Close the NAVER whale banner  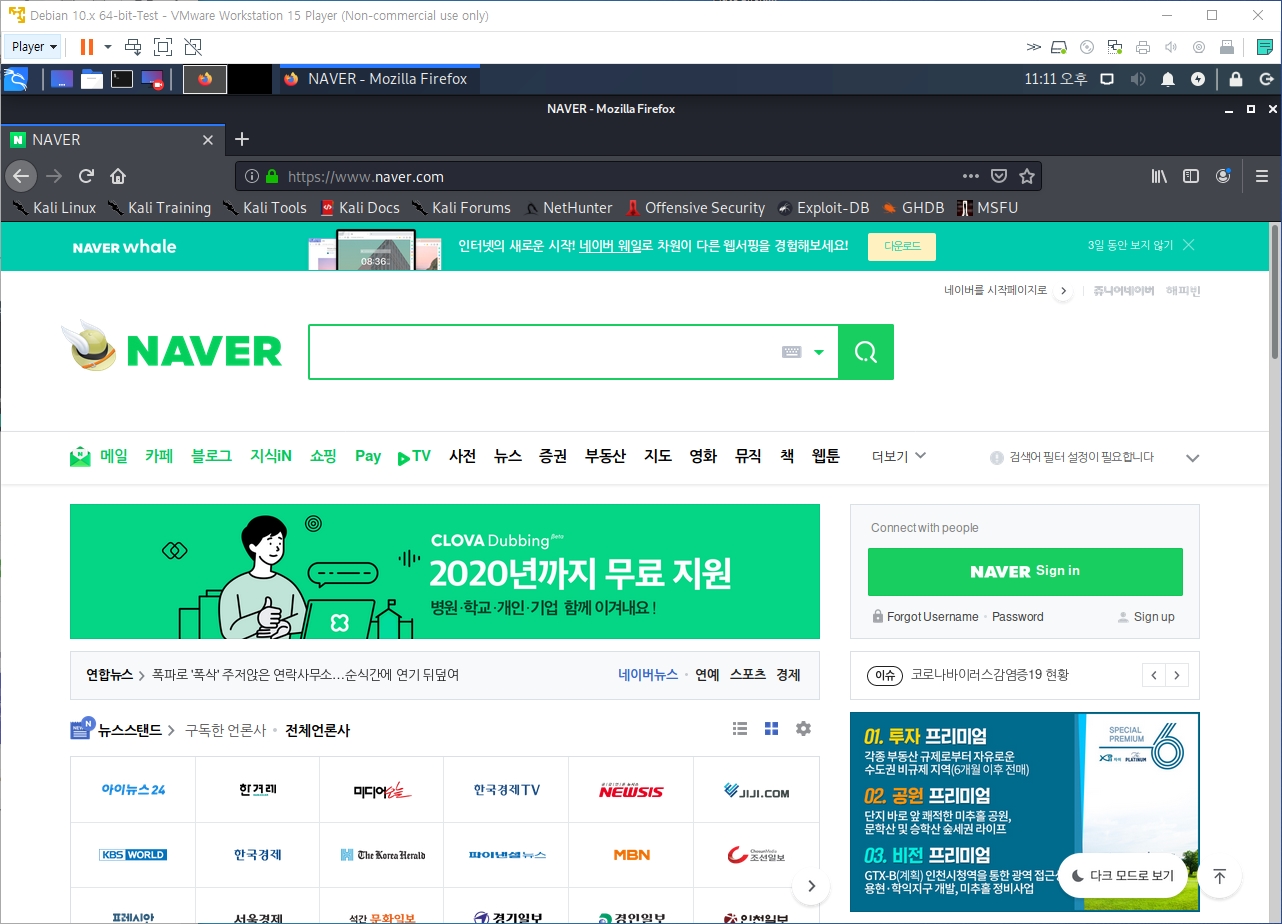[1188, 245]
